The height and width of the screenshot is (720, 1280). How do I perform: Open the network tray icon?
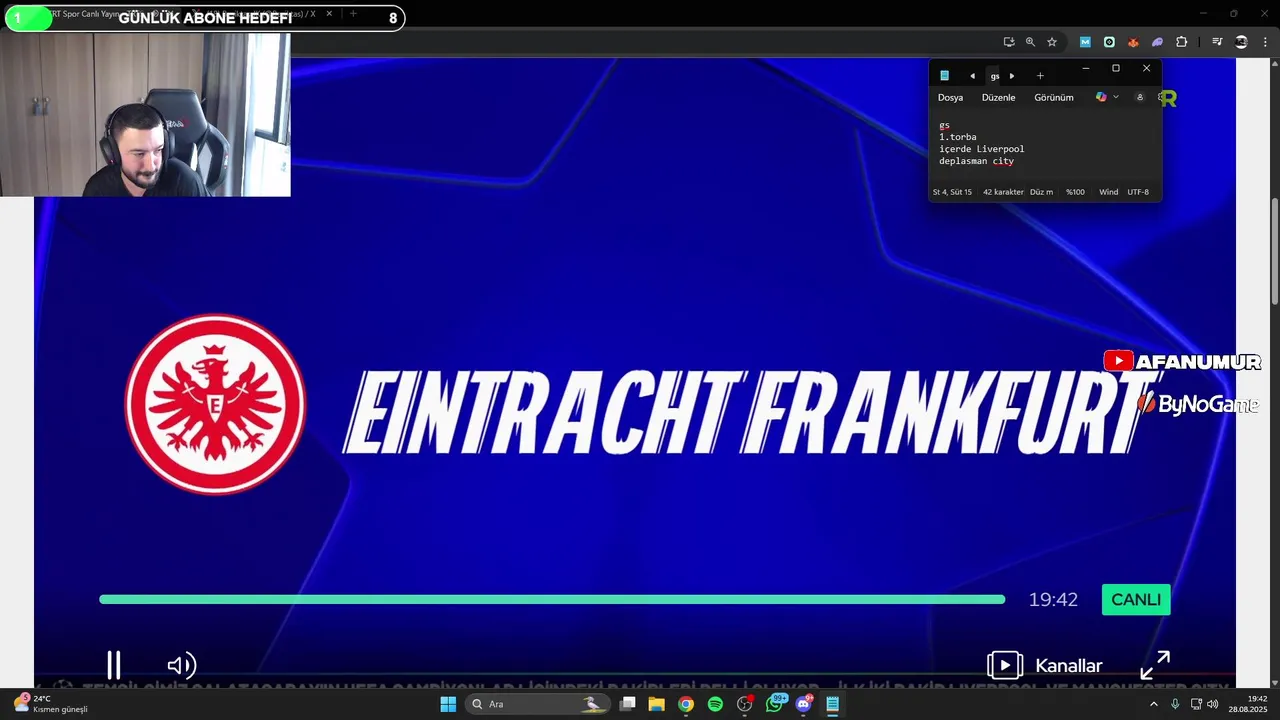(x=1196, y=704)
